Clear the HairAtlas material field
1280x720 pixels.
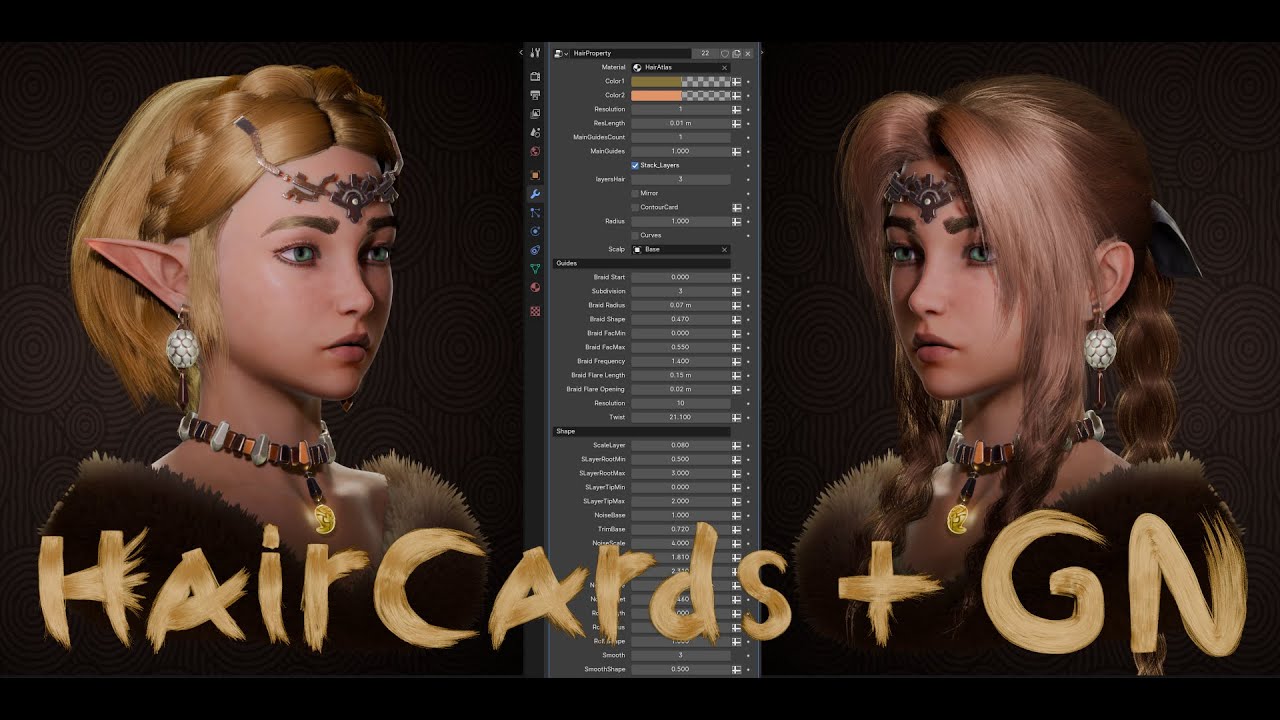[724, 67]
